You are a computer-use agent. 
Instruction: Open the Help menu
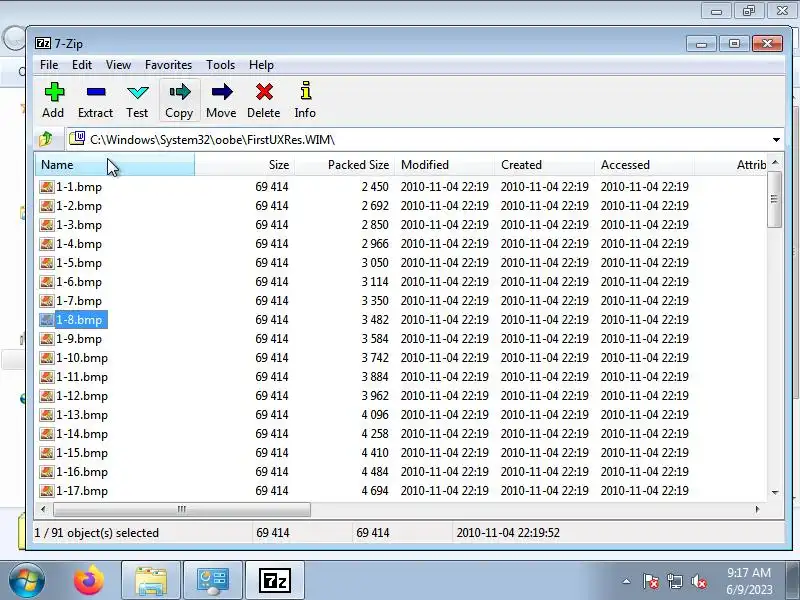(x=261, y=65)
